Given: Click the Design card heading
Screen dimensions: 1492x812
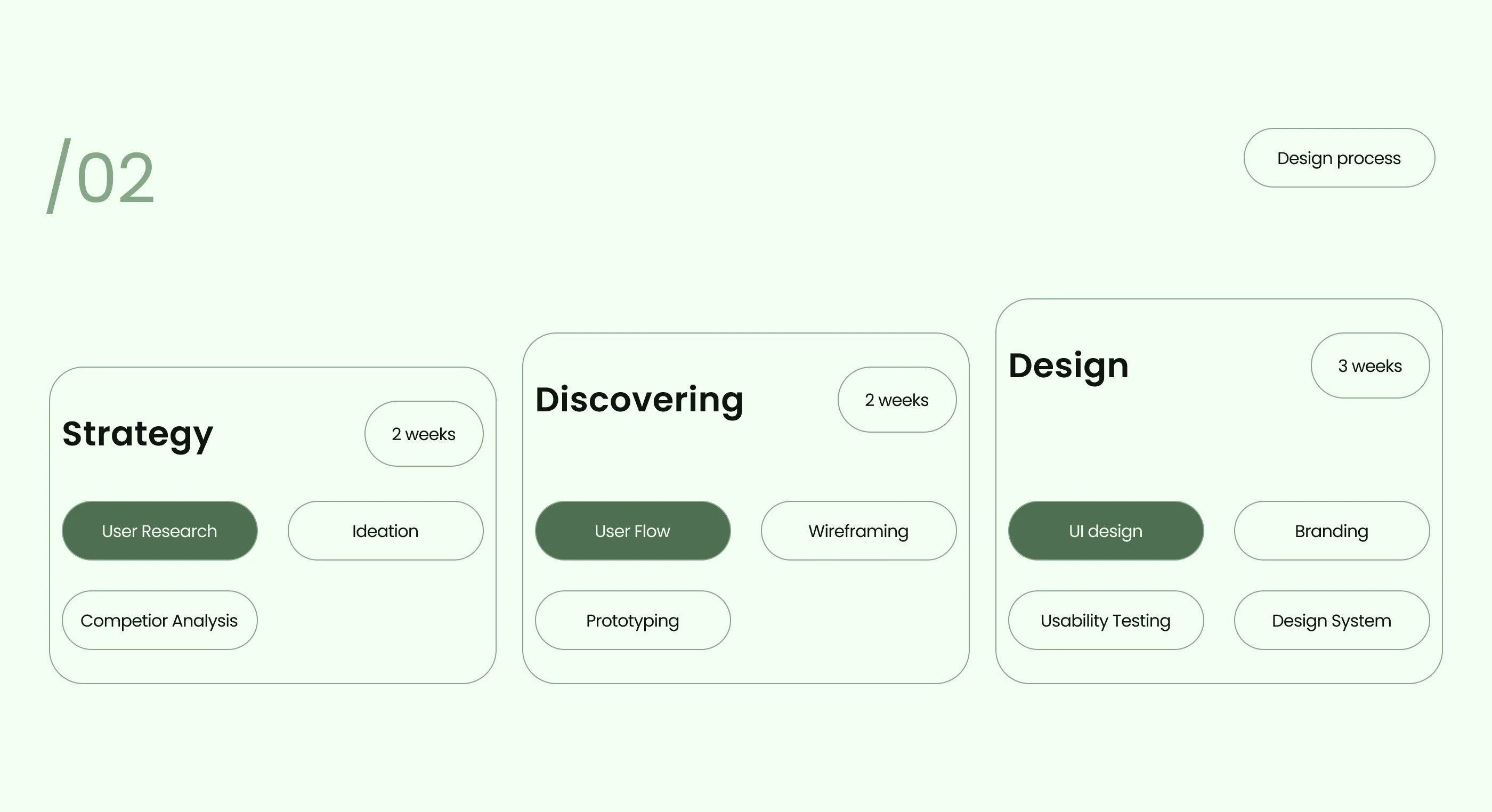Looking at the screenshot, I should coord(1068,366).
